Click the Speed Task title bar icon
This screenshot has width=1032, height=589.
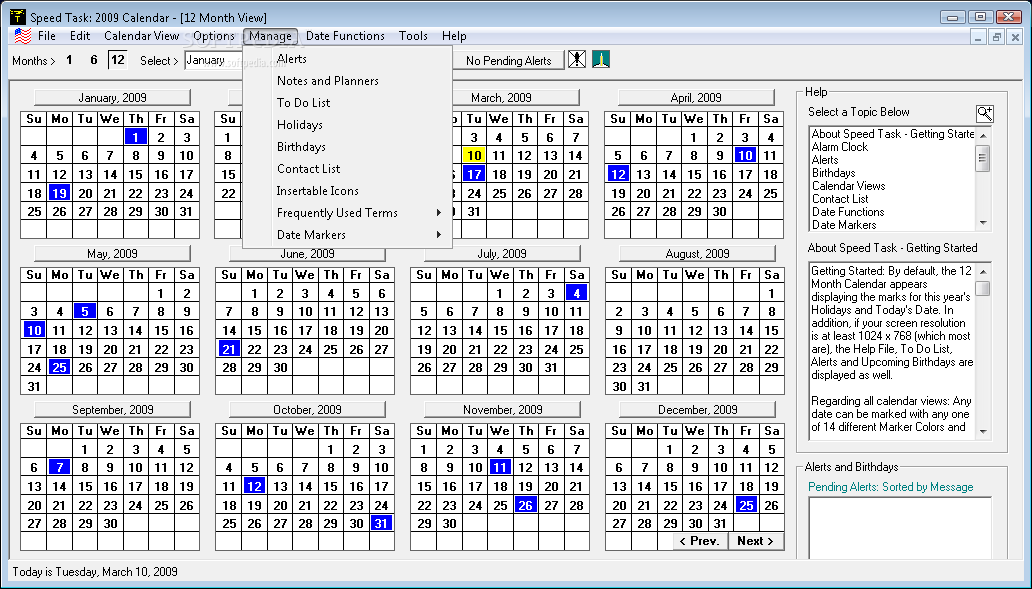click(18, 16)
